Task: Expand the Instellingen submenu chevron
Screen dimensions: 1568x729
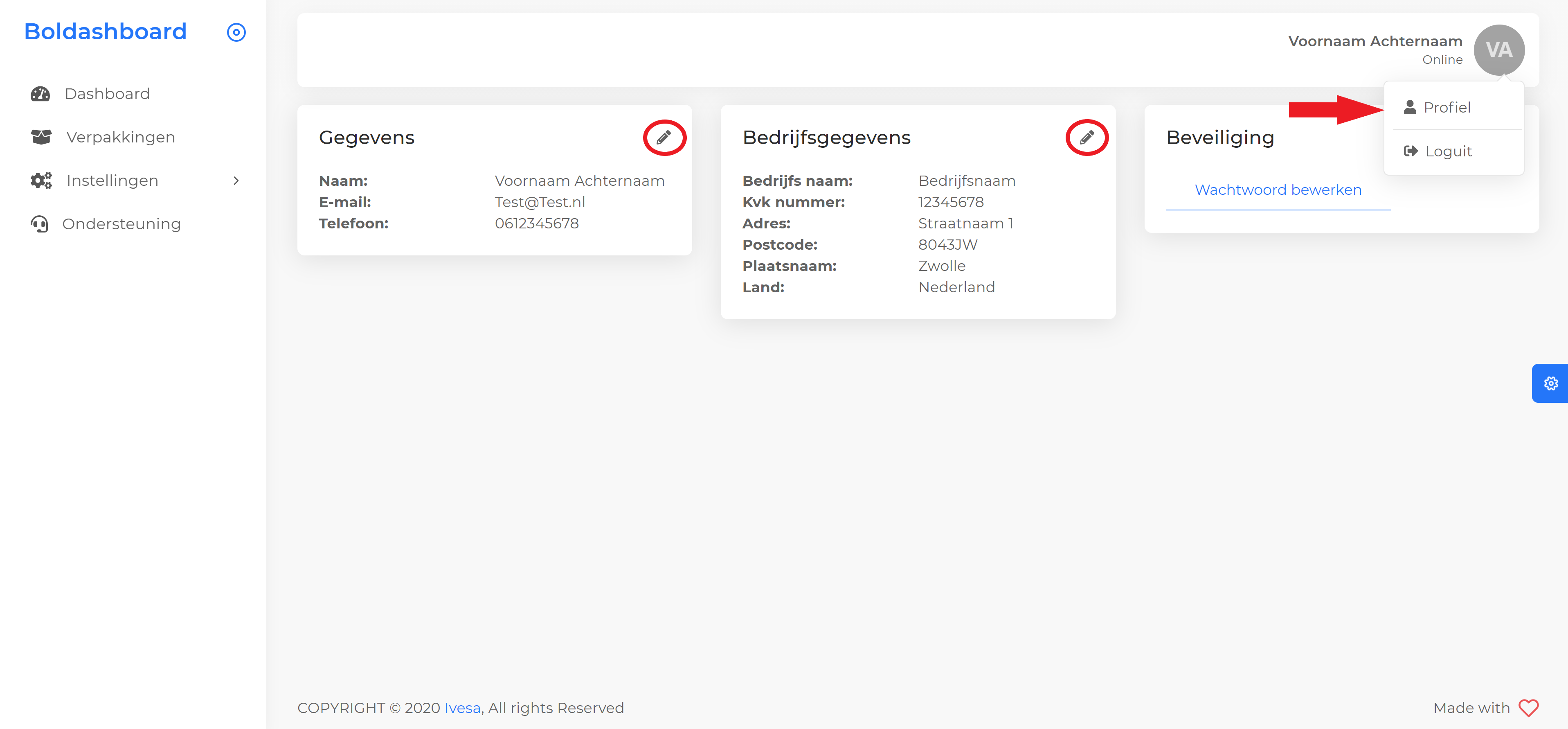Action: coord(236,180)
